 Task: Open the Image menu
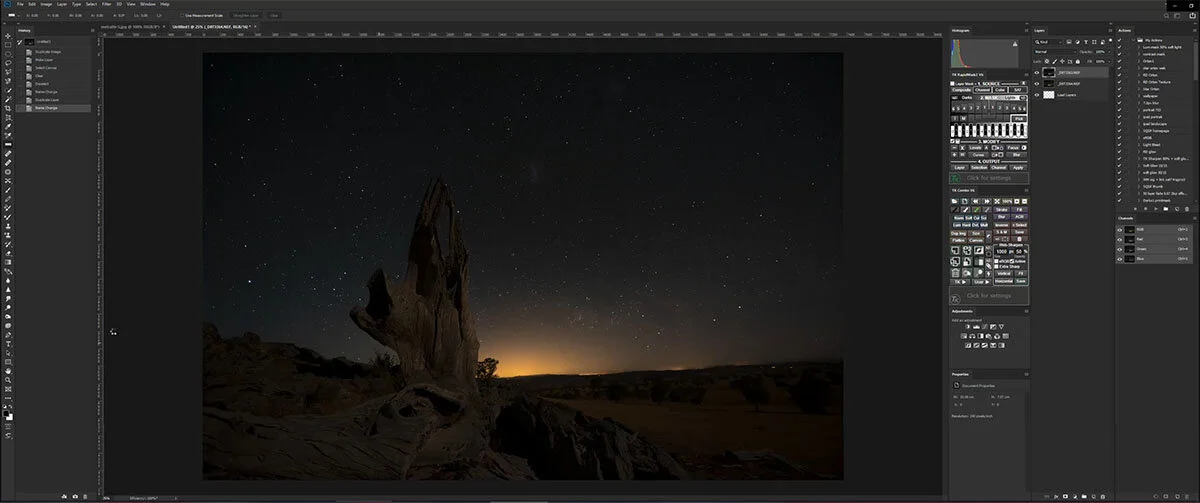click(46, 4)
